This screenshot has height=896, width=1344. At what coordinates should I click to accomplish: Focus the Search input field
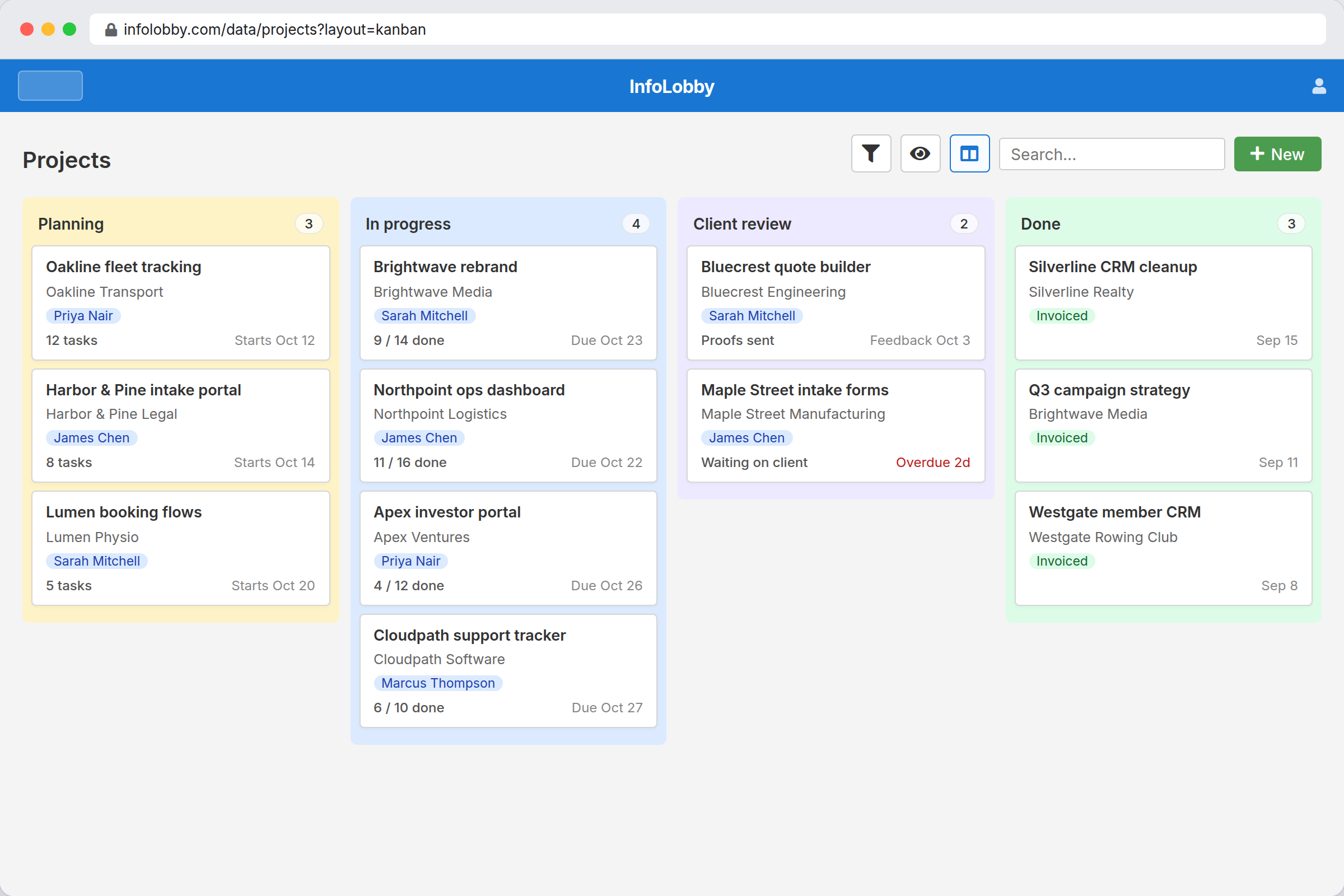[1112, 153]
